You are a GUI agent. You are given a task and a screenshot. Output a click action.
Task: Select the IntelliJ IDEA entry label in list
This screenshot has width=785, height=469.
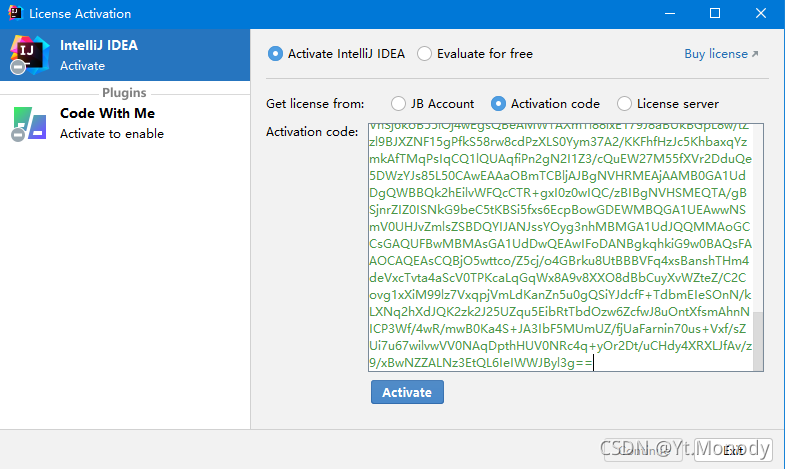(x=98, y=45)
